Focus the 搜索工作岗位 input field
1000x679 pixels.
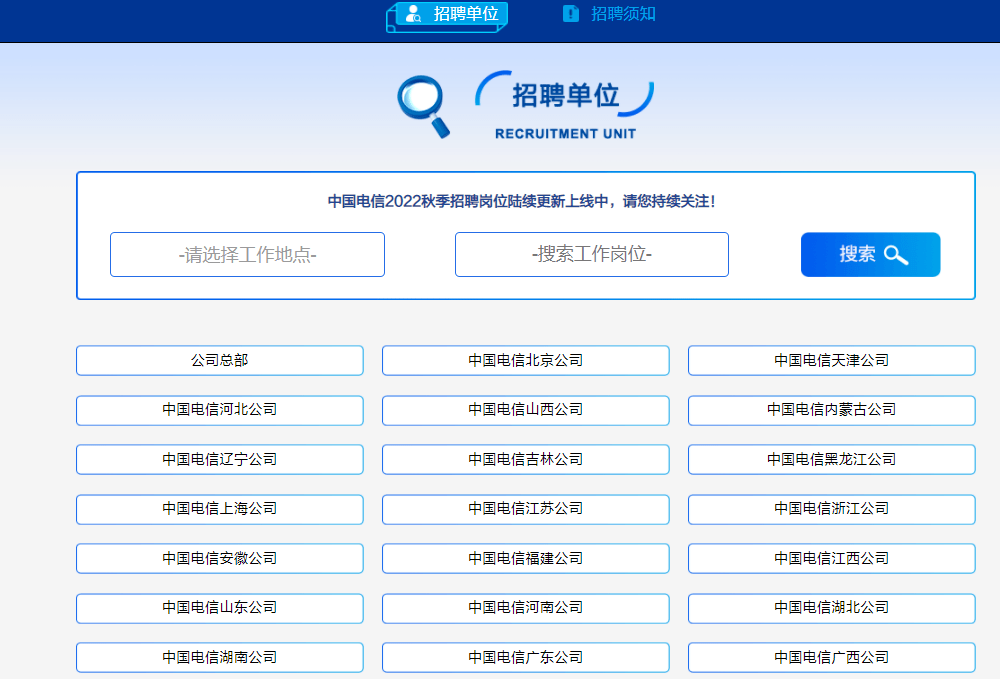pos(592,254)
